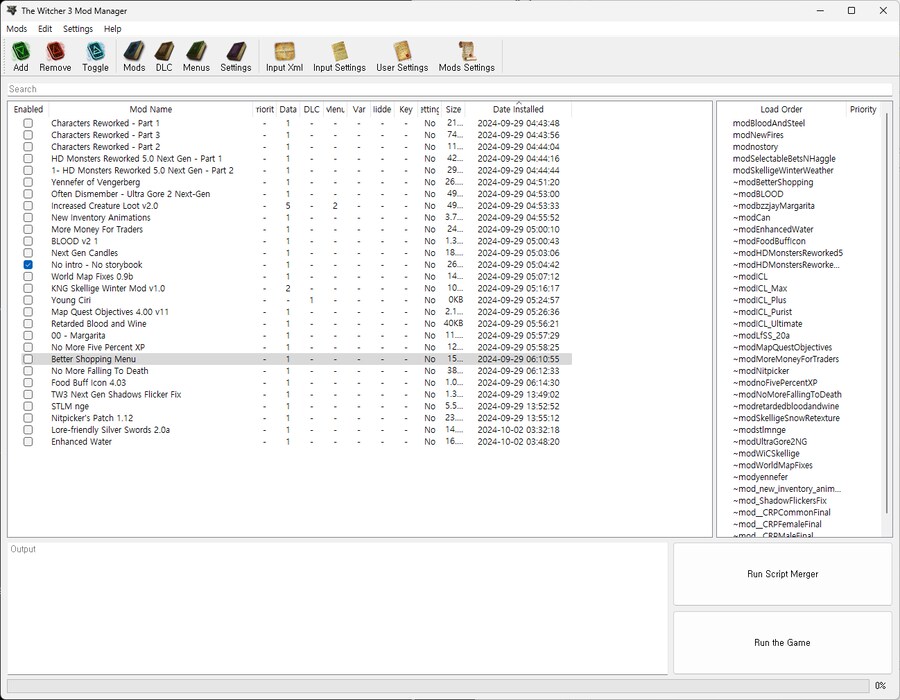Sort by Date Installed column header

(518, 109)
